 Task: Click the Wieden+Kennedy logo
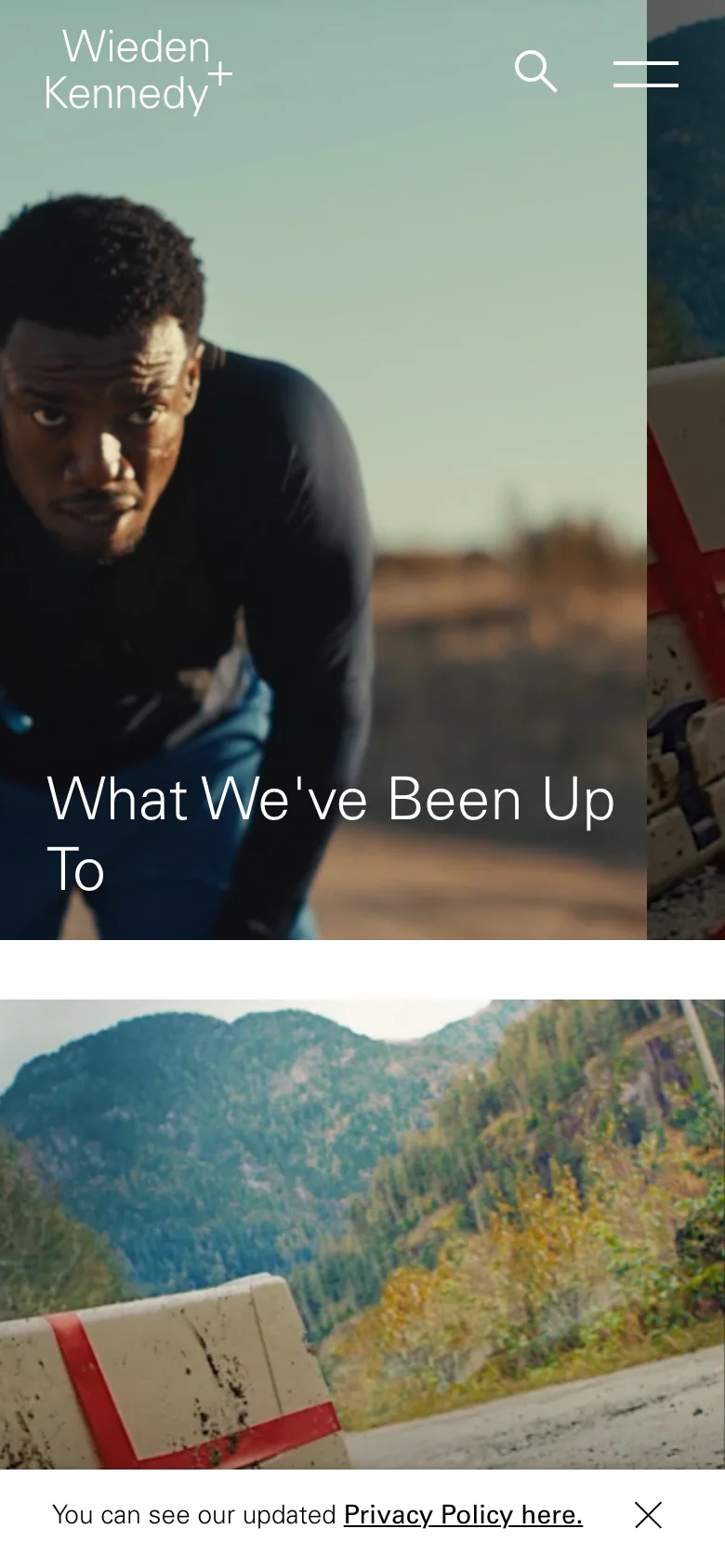(x=138, y=71)
